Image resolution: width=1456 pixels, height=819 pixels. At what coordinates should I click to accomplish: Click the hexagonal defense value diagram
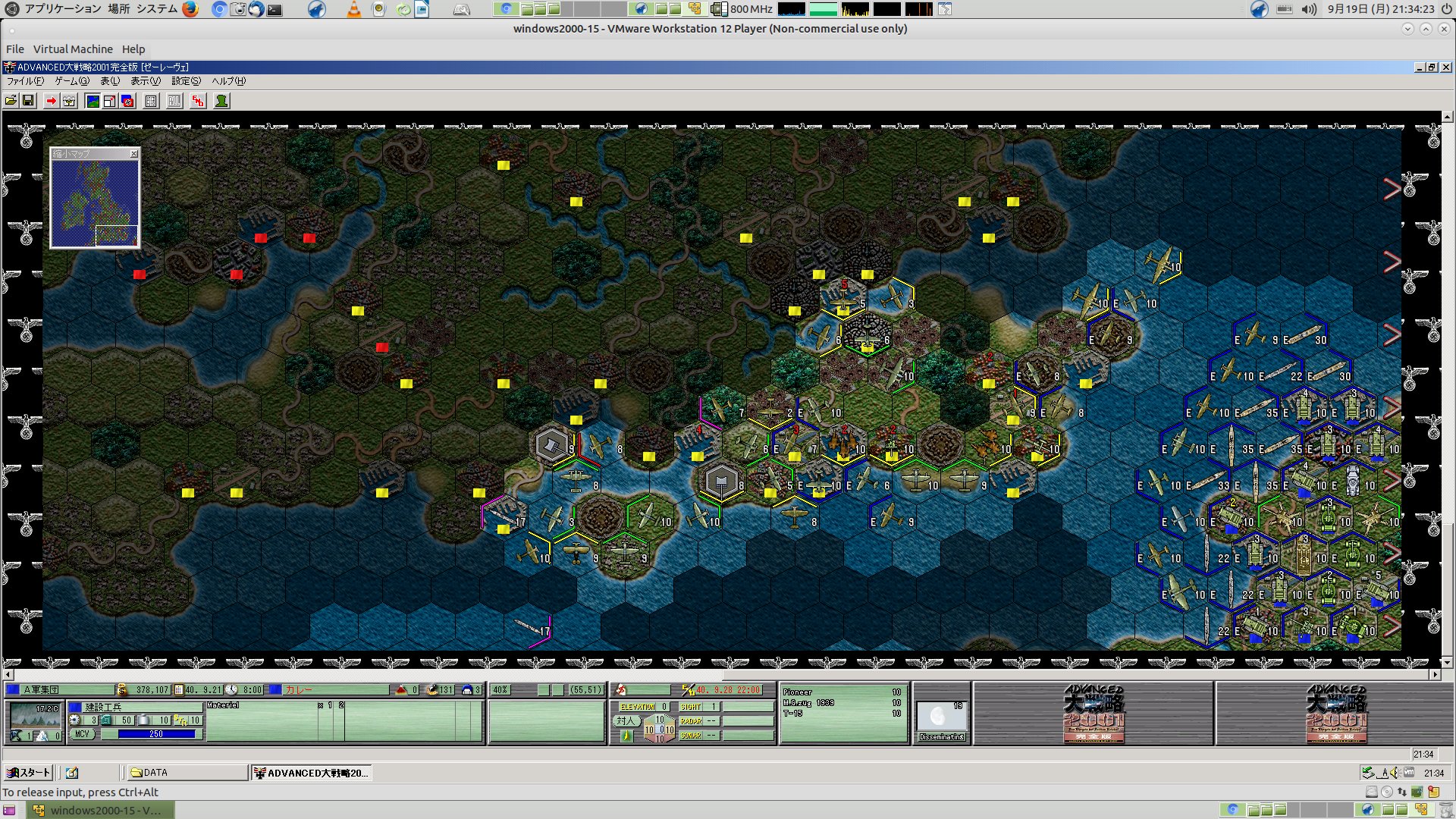659,730
